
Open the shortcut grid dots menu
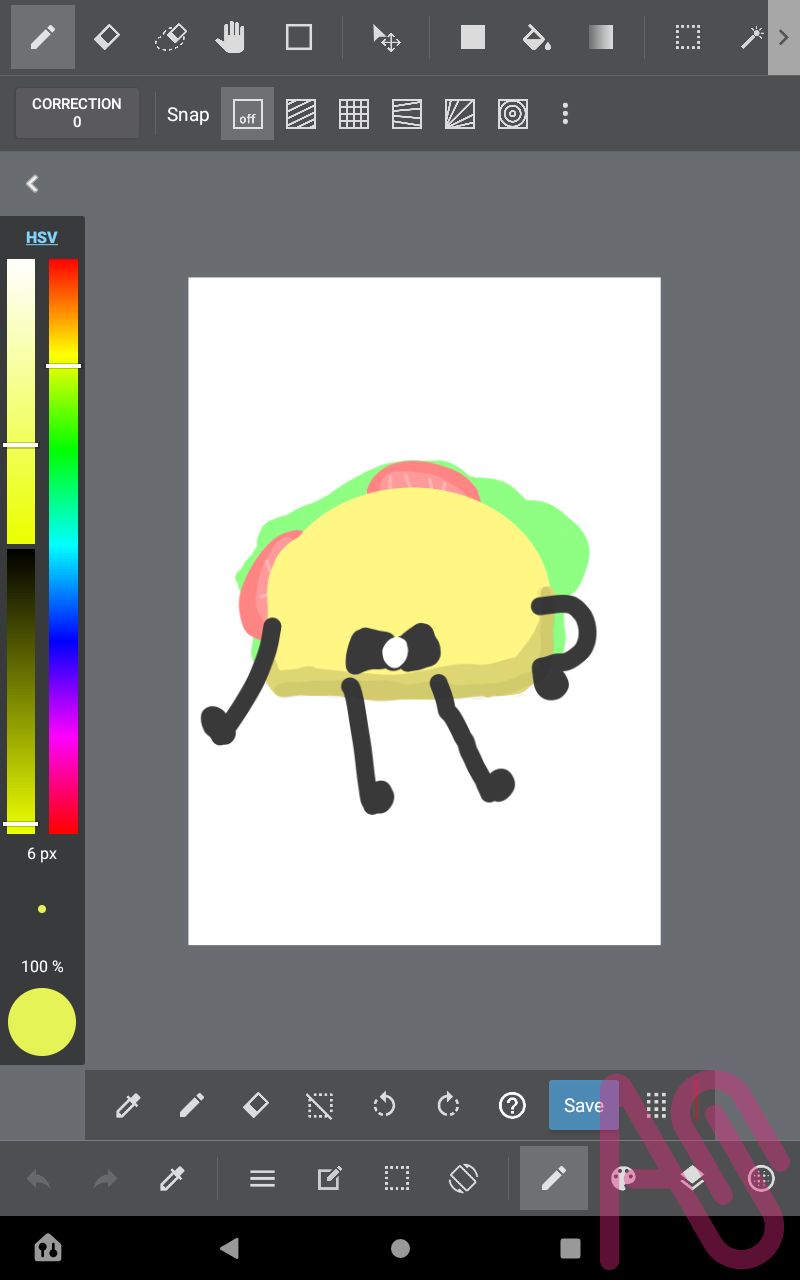pyautogui.click(x=656, y=1105)
